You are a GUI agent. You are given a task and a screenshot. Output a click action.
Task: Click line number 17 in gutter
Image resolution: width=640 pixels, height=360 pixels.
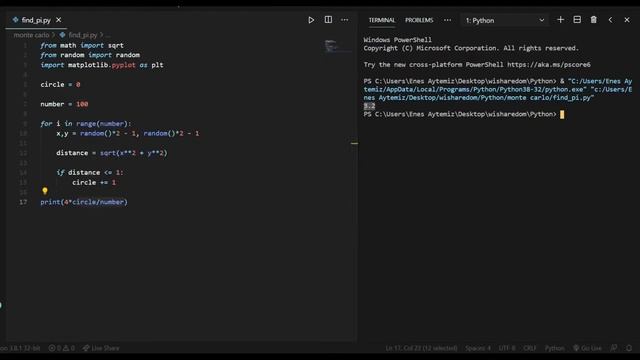[23, 202]
